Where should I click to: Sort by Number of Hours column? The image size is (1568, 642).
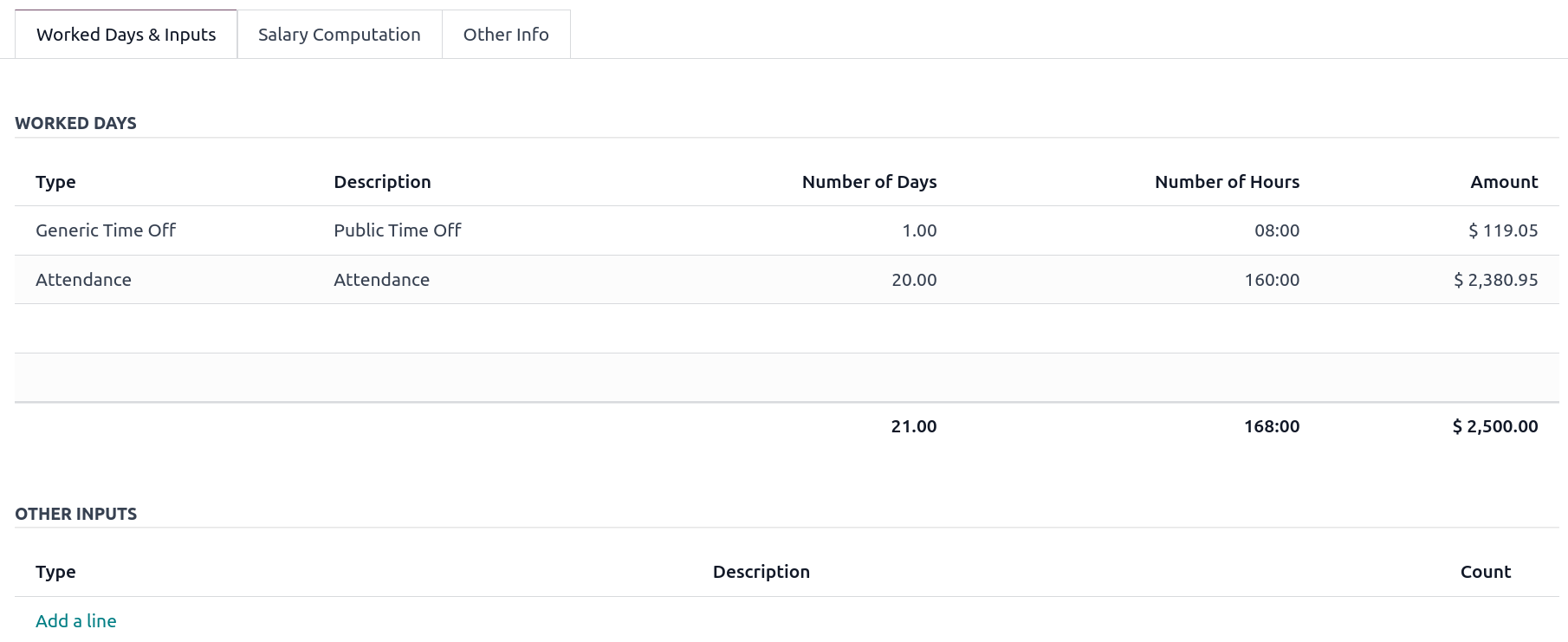point(1227,182)
